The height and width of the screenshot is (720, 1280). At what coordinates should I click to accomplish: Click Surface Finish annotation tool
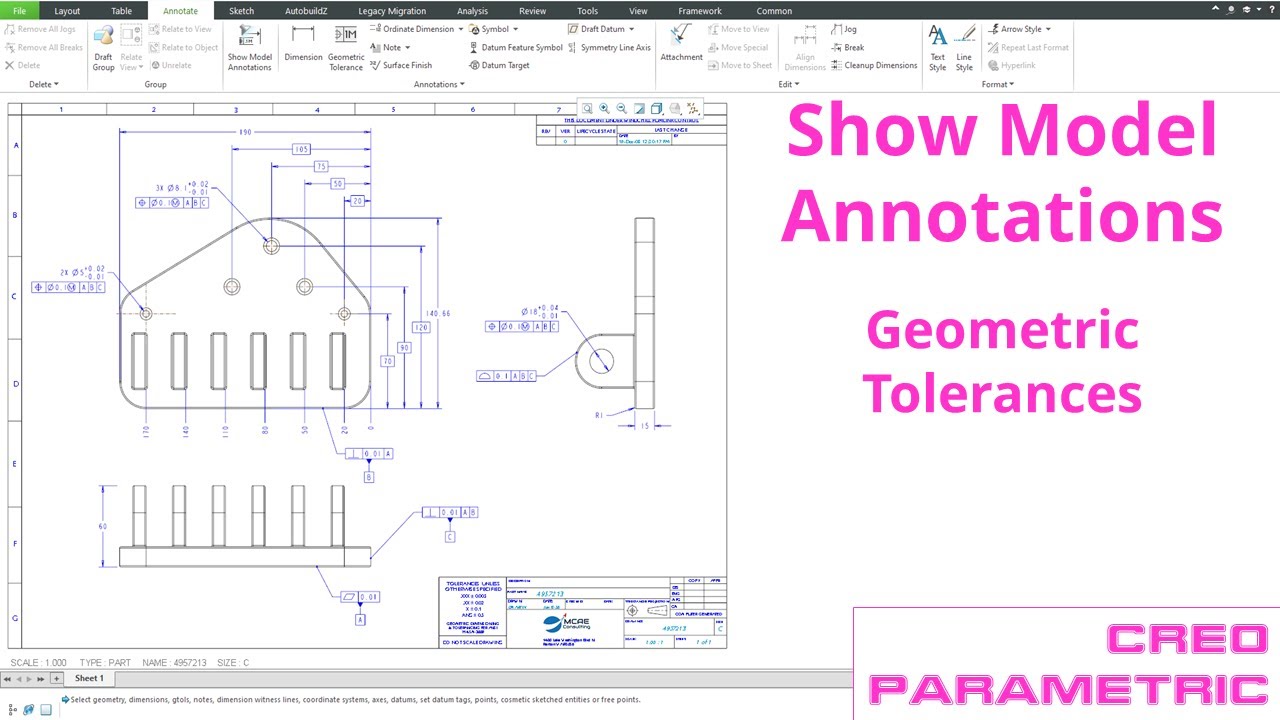click(401, 65)
